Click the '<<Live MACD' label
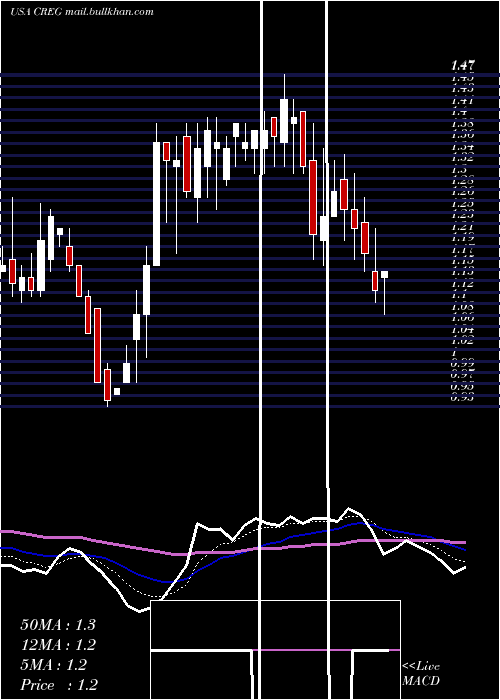 click(421, 674)
